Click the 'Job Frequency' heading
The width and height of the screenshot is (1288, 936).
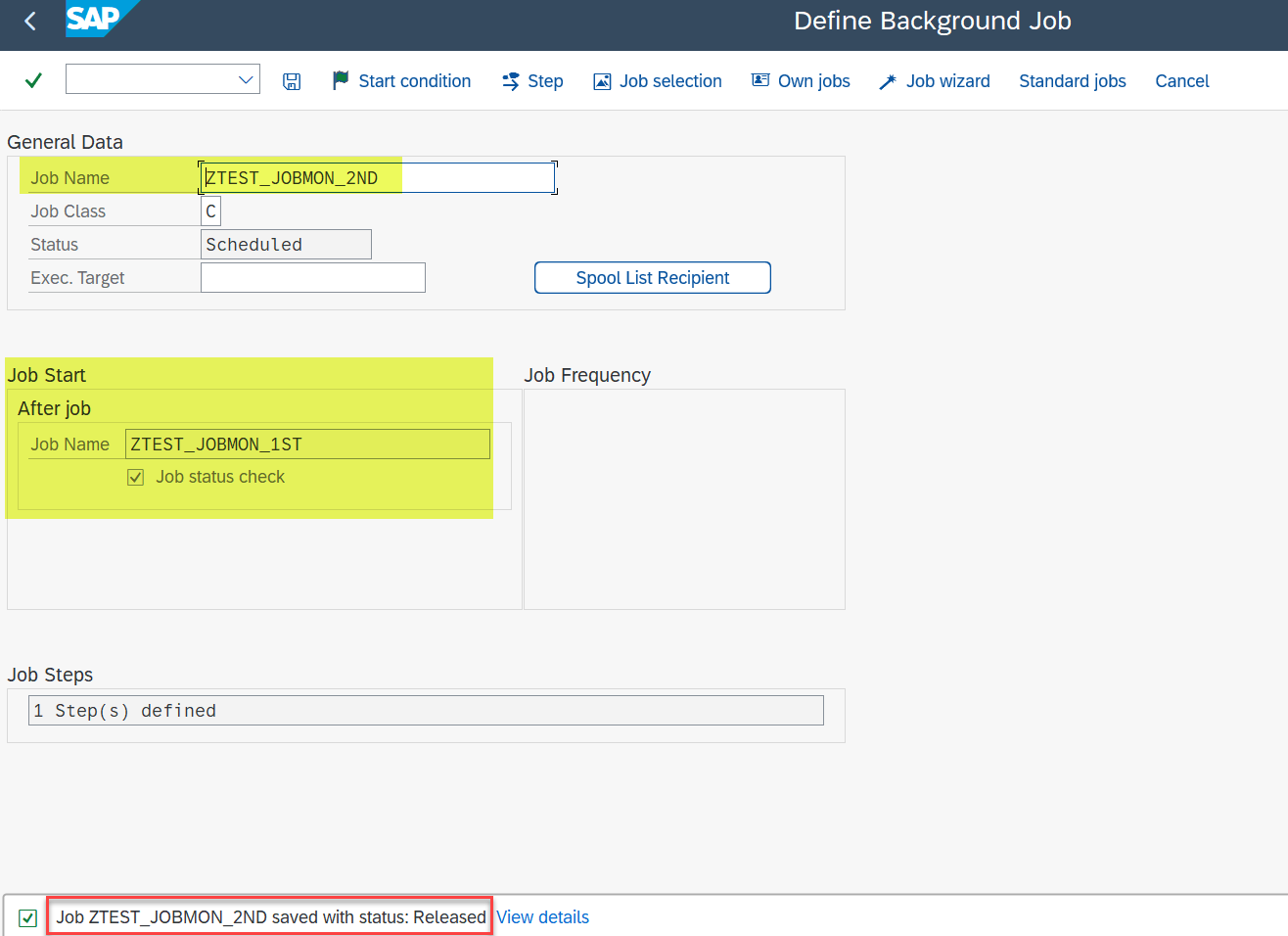click(587, 375)
